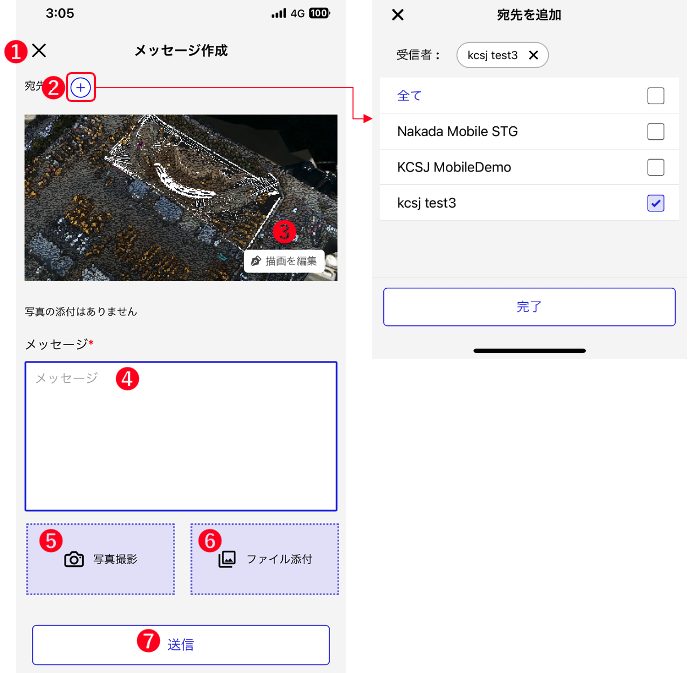This screenshot has height=673, width=691.
Task: Tap the kcsj test3 recipient chip label
Action: 492,55
